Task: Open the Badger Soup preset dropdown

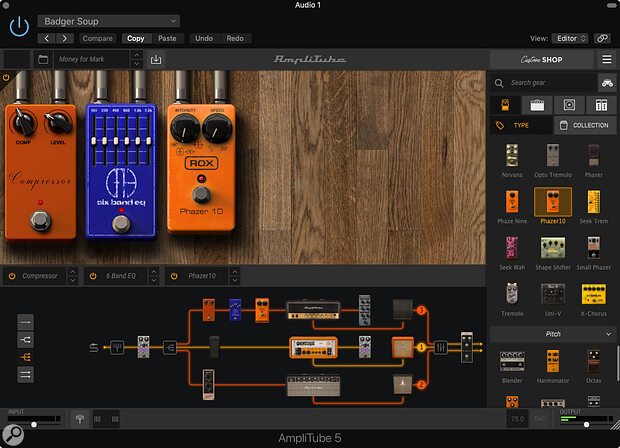Action: click(x=109, y=21)
